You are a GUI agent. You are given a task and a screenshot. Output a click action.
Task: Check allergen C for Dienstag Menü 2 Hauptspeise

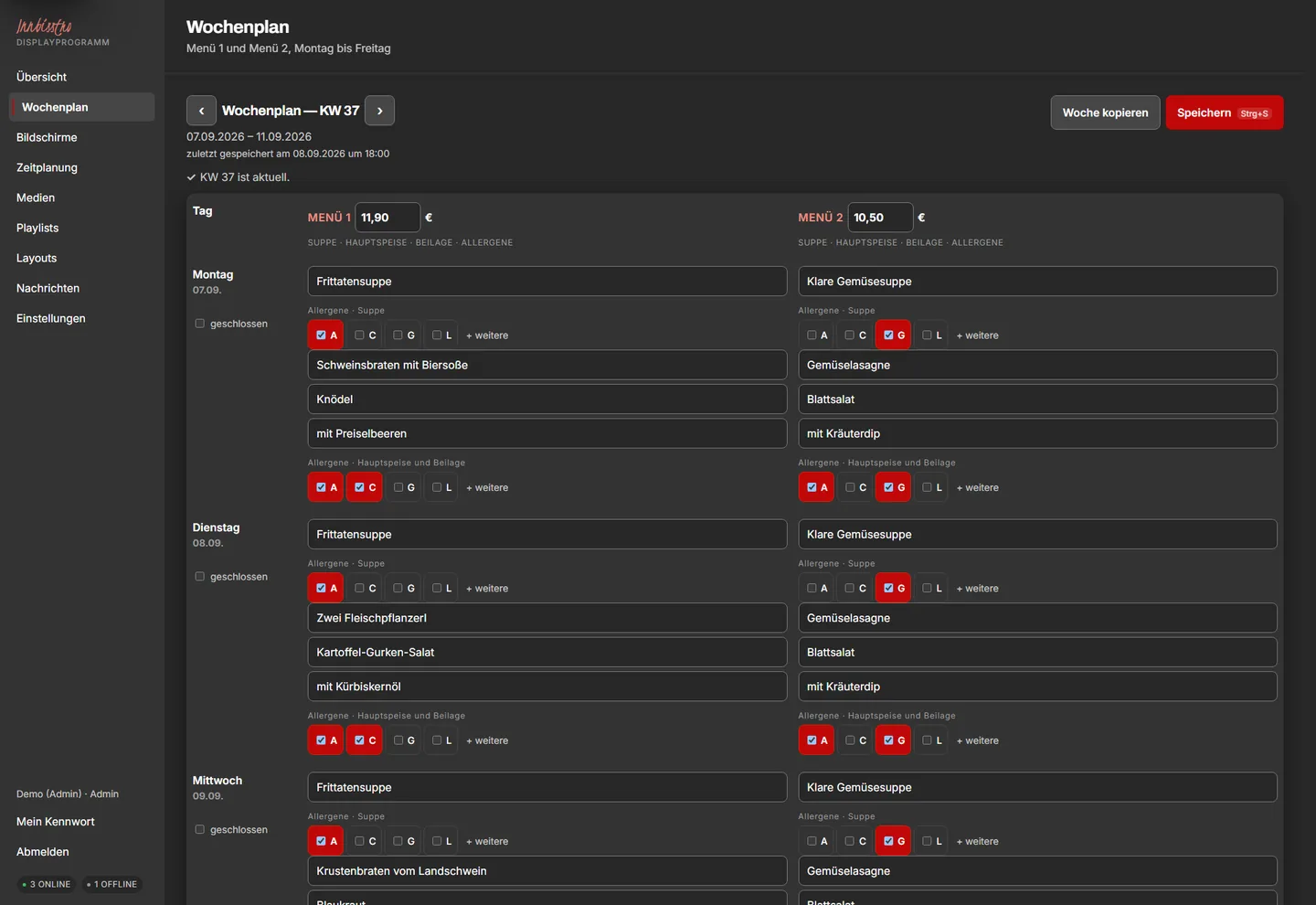point(855,740)
